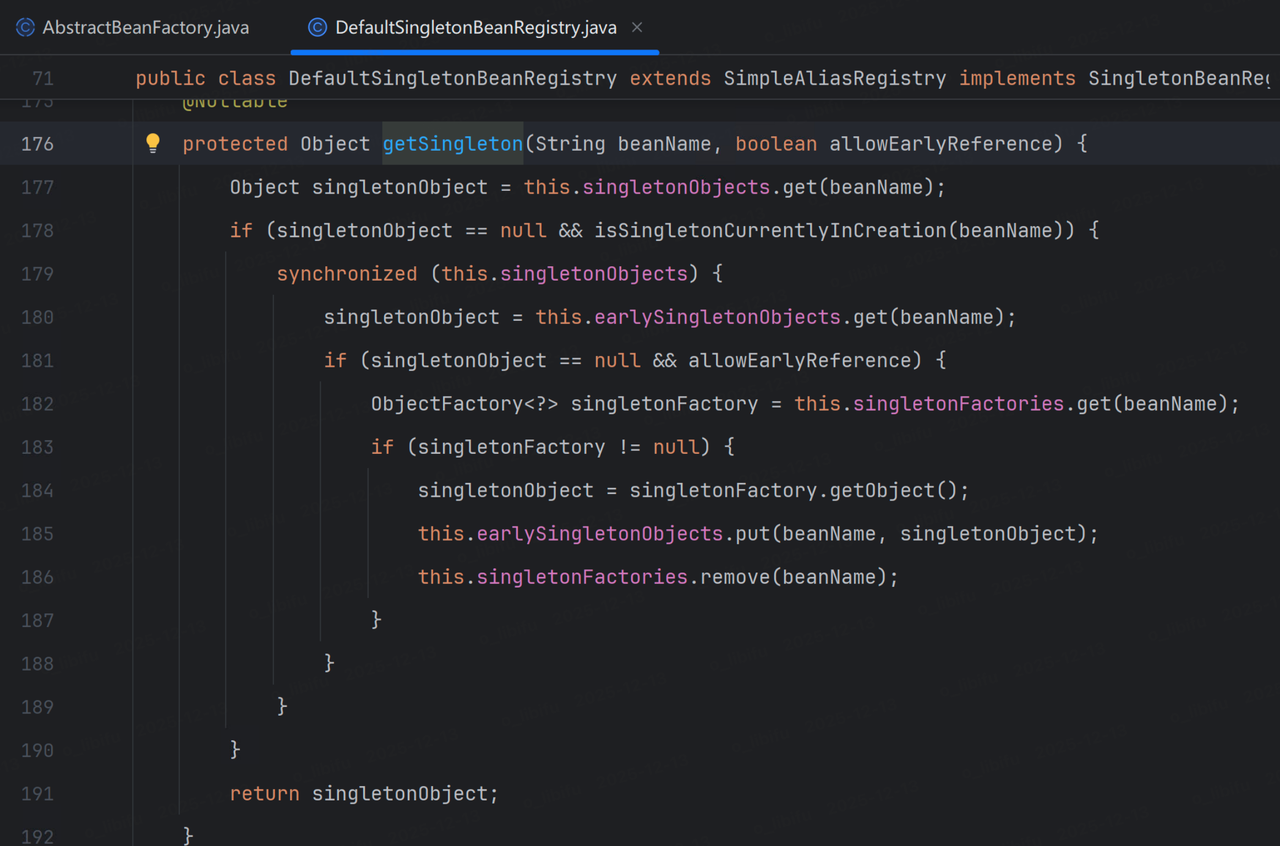
Task: Click getObject method call on line 184
Action: [x=894, y=490]
